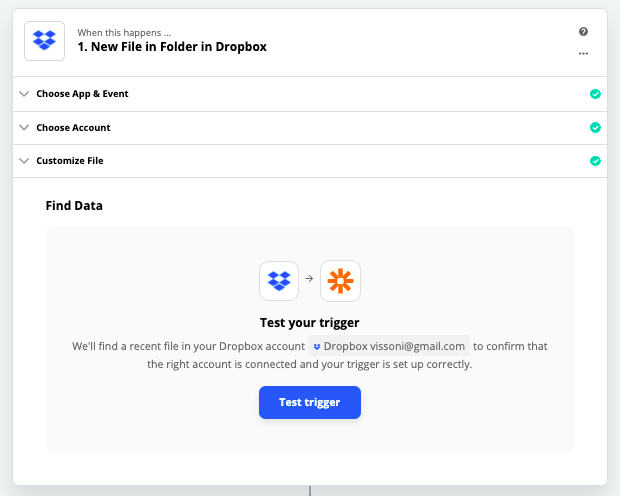Screen dimensions: 620x496
Task: Click the orange Zapier logo icon
Action: coord(340,281)
